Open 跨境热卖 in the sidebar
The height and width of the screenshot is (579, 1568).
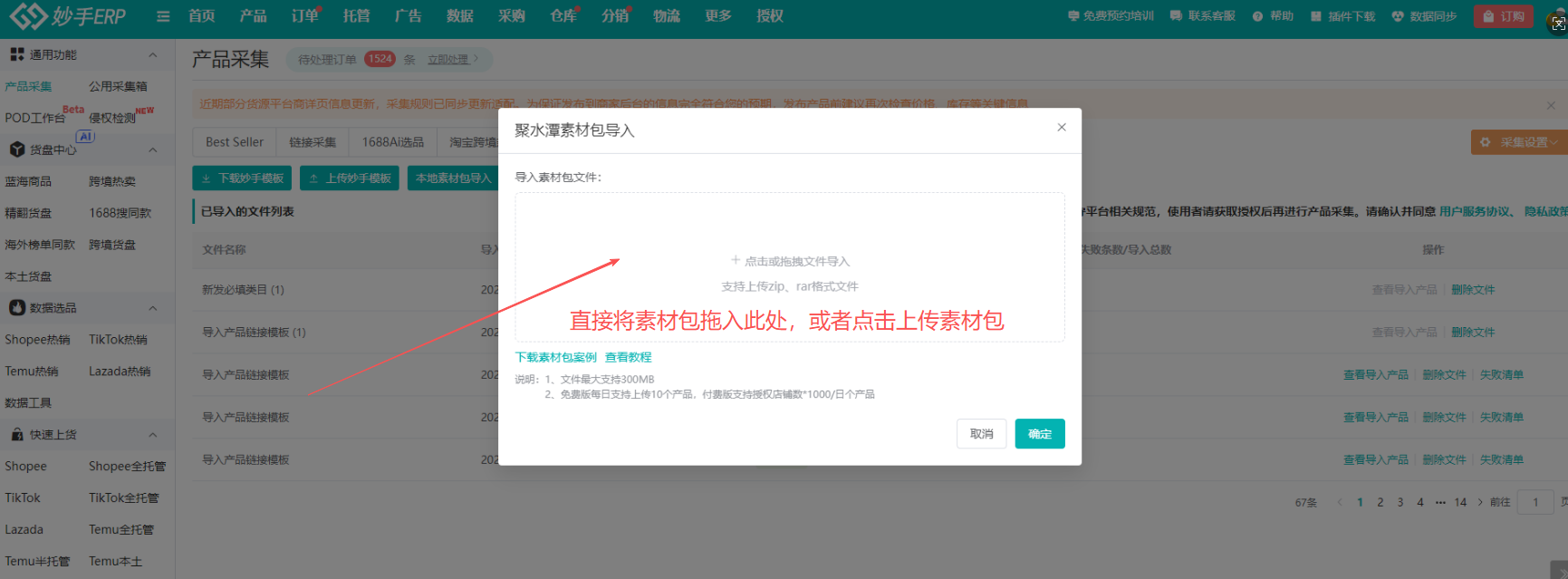click(x=112, y=182)
